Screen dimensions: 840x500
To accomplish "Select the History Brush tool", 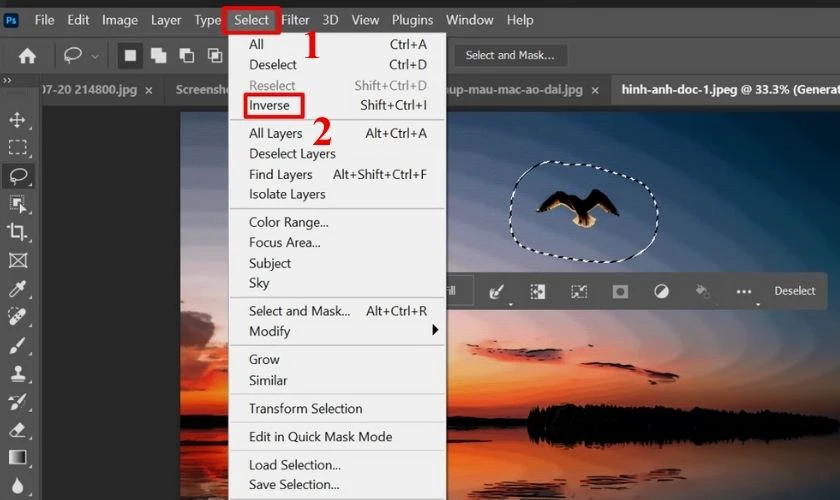I will [x=17, y=401].
